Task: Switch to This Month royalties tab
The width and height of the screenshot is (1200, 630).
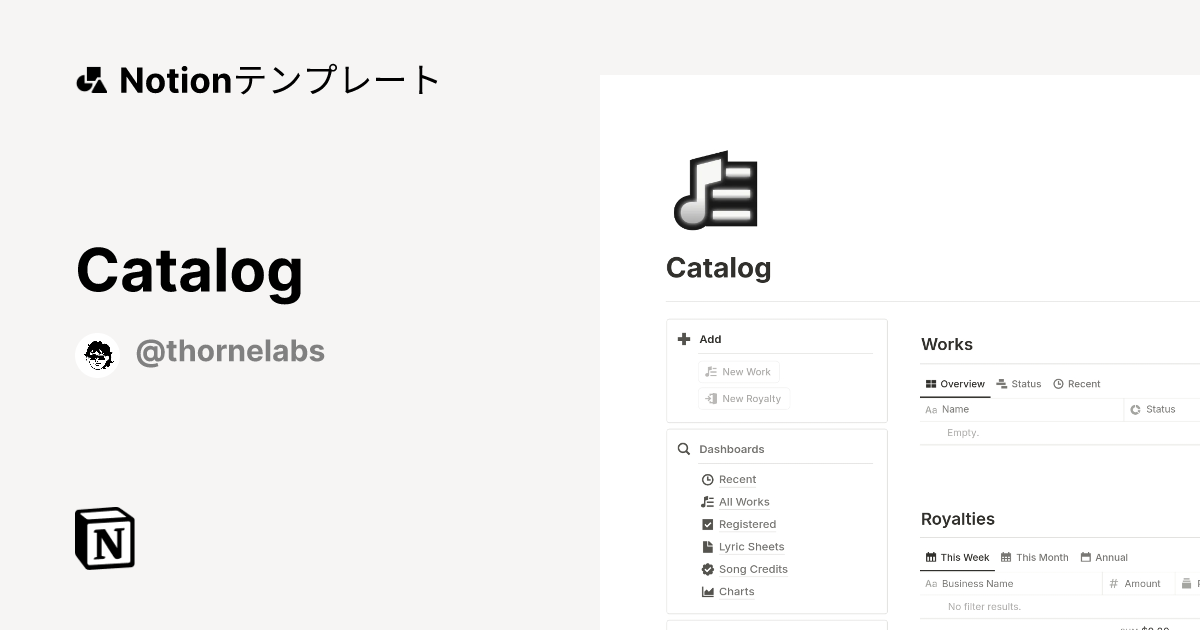Action: click(x=1035, y=558)
